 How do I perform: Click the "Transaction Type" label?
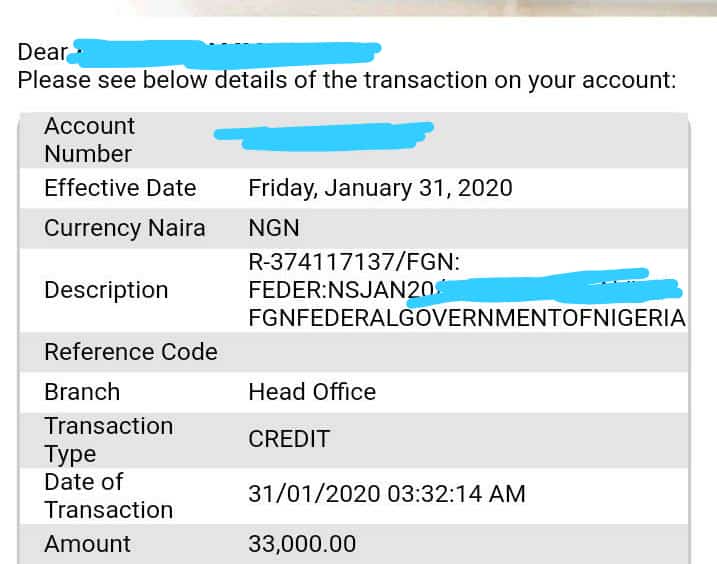tap(108, 440)
